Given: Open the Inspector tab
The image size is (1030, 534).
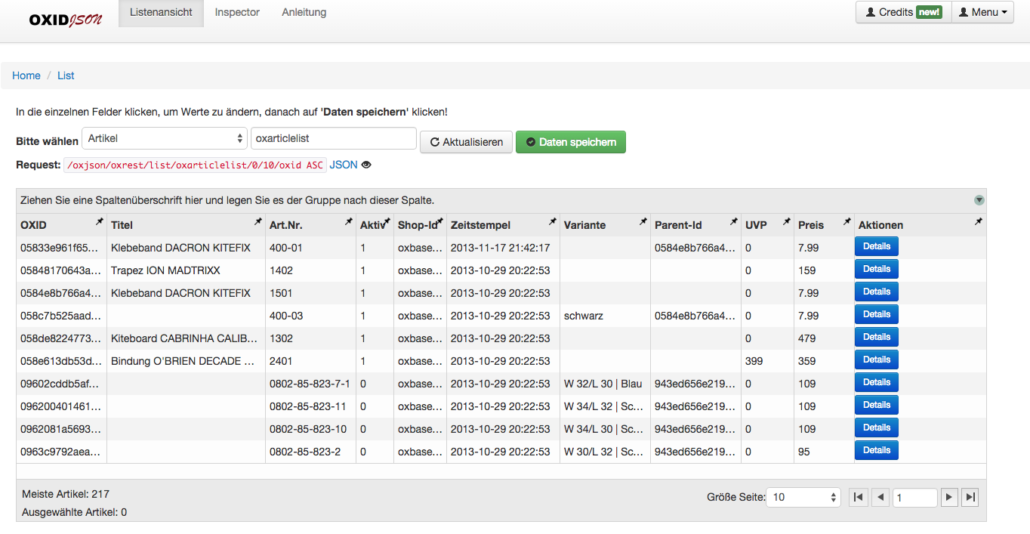Looking at the screenshot, I should [237, 12].
